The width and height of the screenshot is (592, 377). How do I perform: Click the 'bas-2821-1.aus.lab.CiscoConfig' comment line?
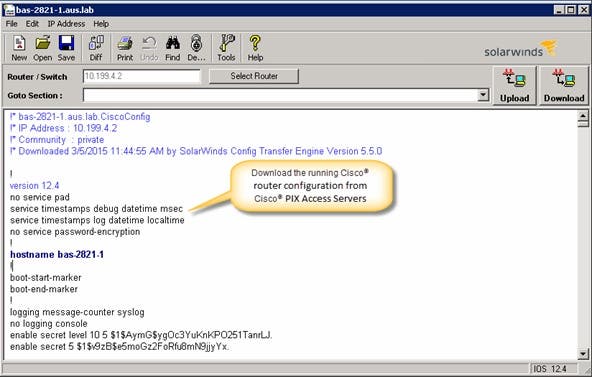tap(80, 117)
